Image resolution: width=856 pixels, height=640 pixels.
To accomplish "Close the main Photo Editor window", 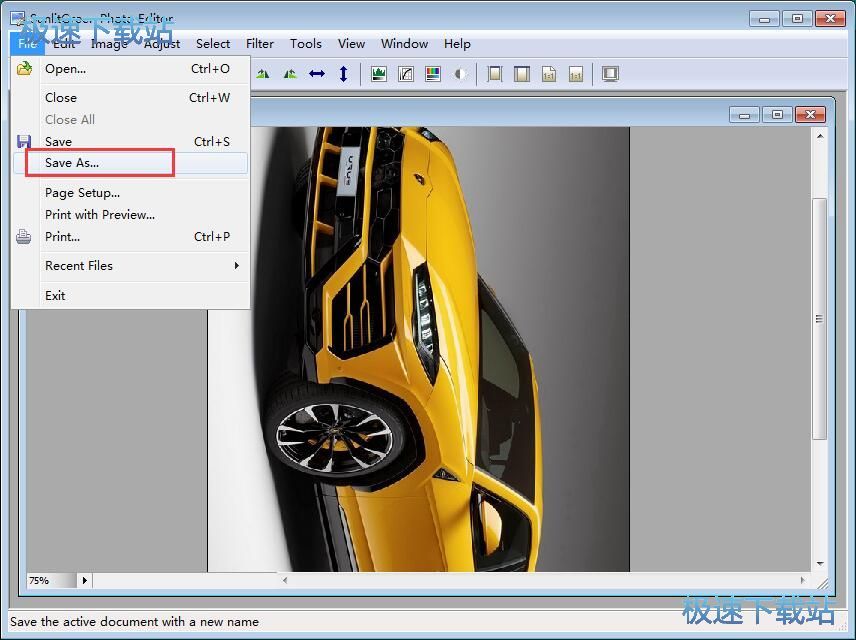I will pos(830,19).
